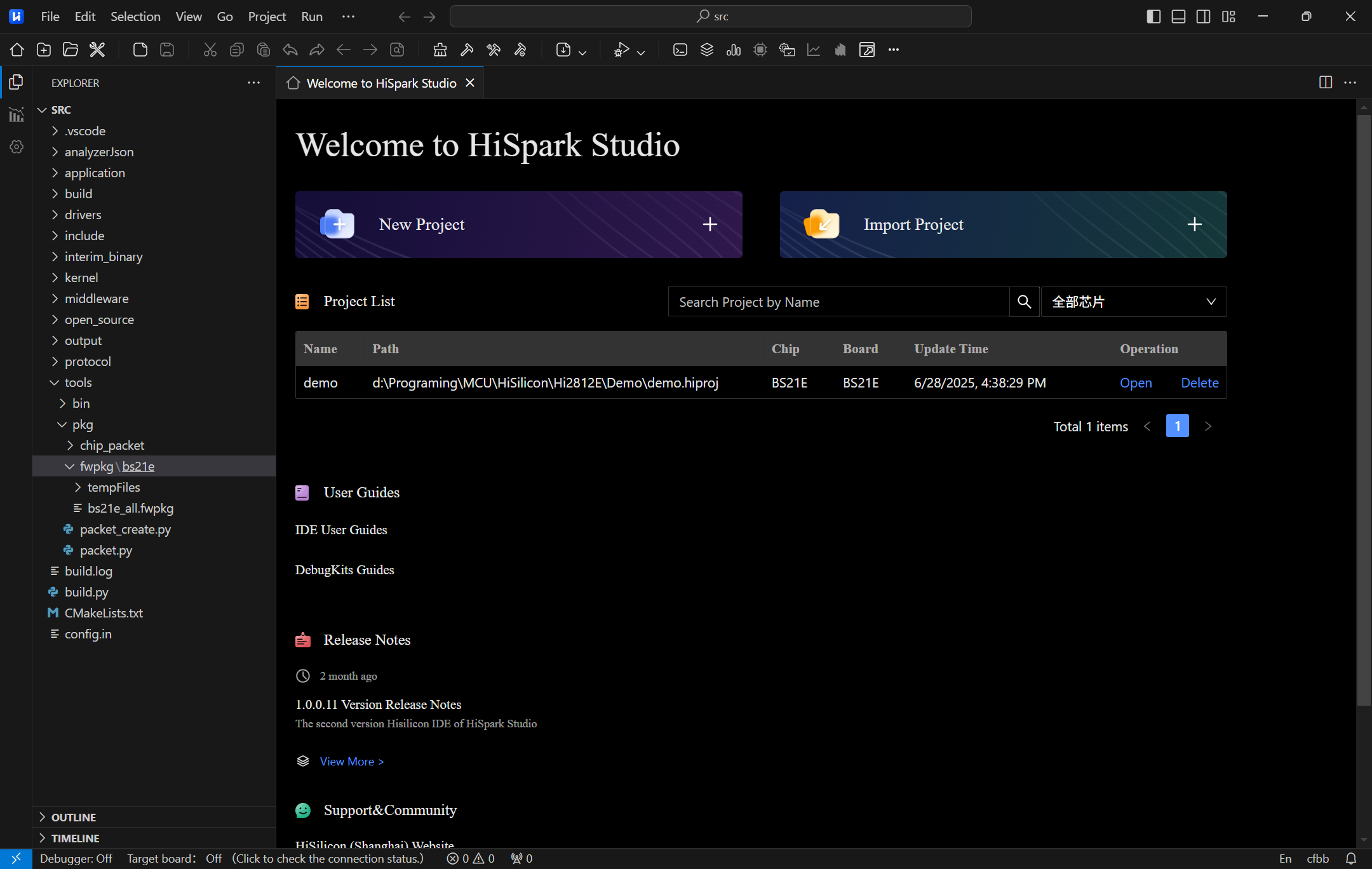Click the project search magnifier button
This screenshot has height=869, width=1372.
pos(1024,302)
